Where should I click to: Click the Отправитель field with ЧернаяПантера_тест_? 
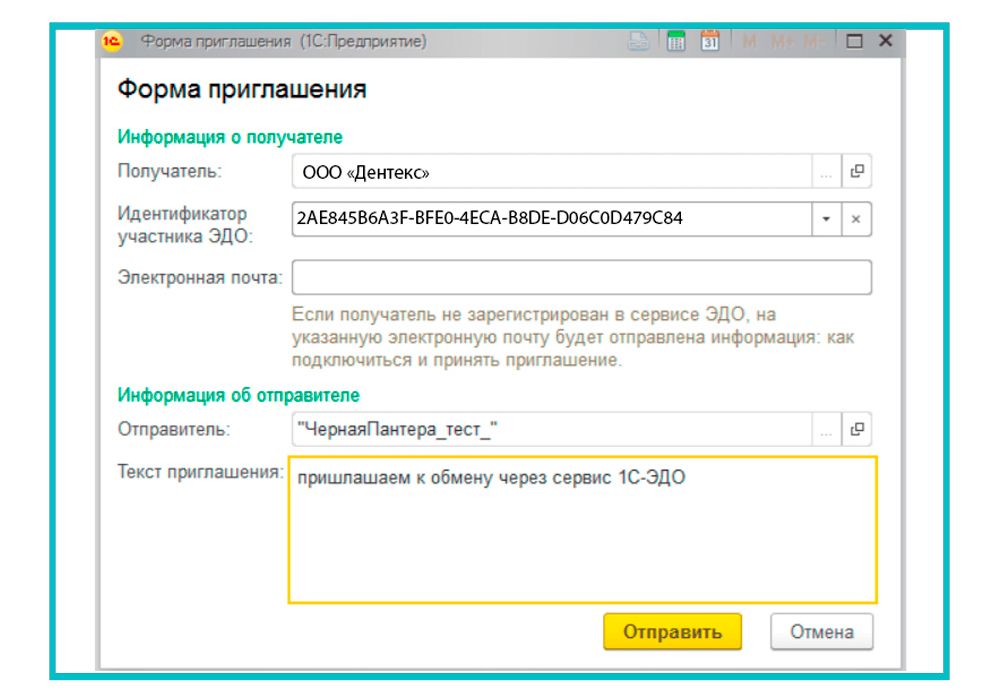552,430
